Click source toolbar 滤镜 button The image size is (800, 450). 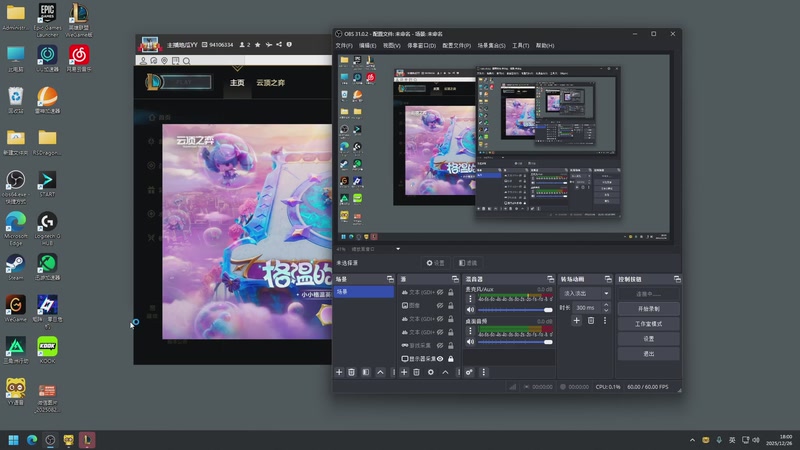point(468,263)
